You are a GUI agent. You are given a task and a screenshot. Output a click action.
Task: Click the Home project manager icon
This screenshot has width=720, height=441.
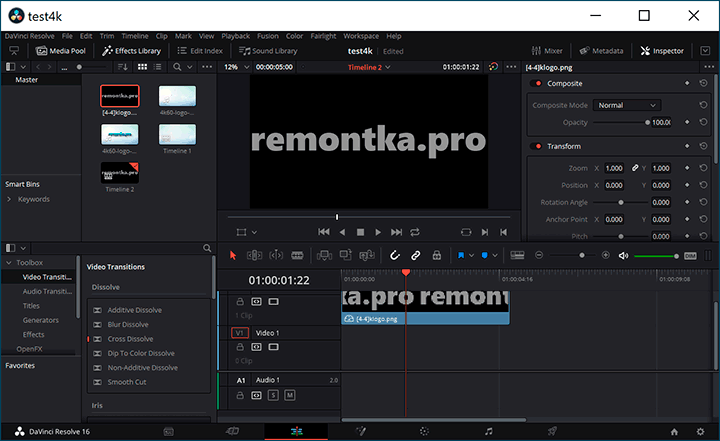click(674, 432)
